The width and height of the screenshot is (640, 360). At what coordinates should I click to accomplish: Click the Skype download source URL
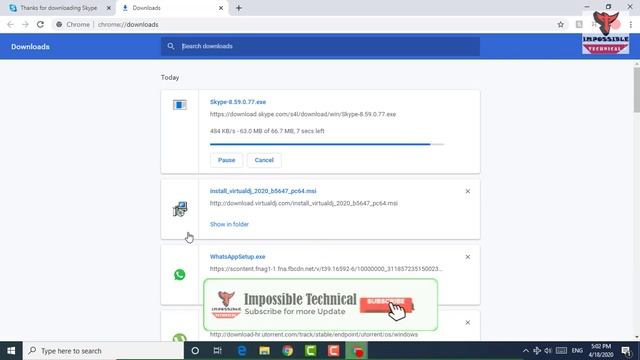pos(303,114)
